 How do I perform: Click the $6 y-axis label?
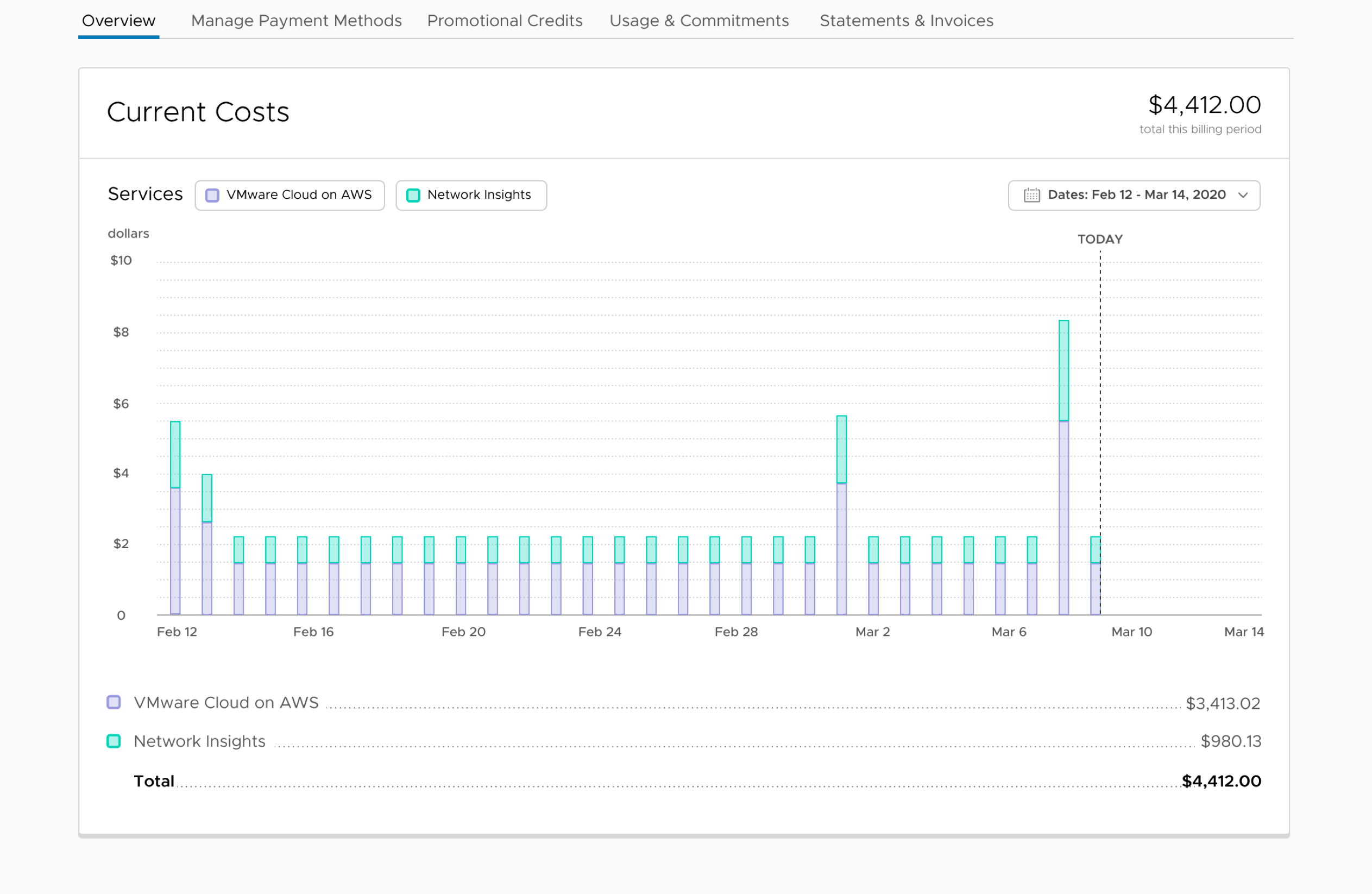(x=121, y=404)
